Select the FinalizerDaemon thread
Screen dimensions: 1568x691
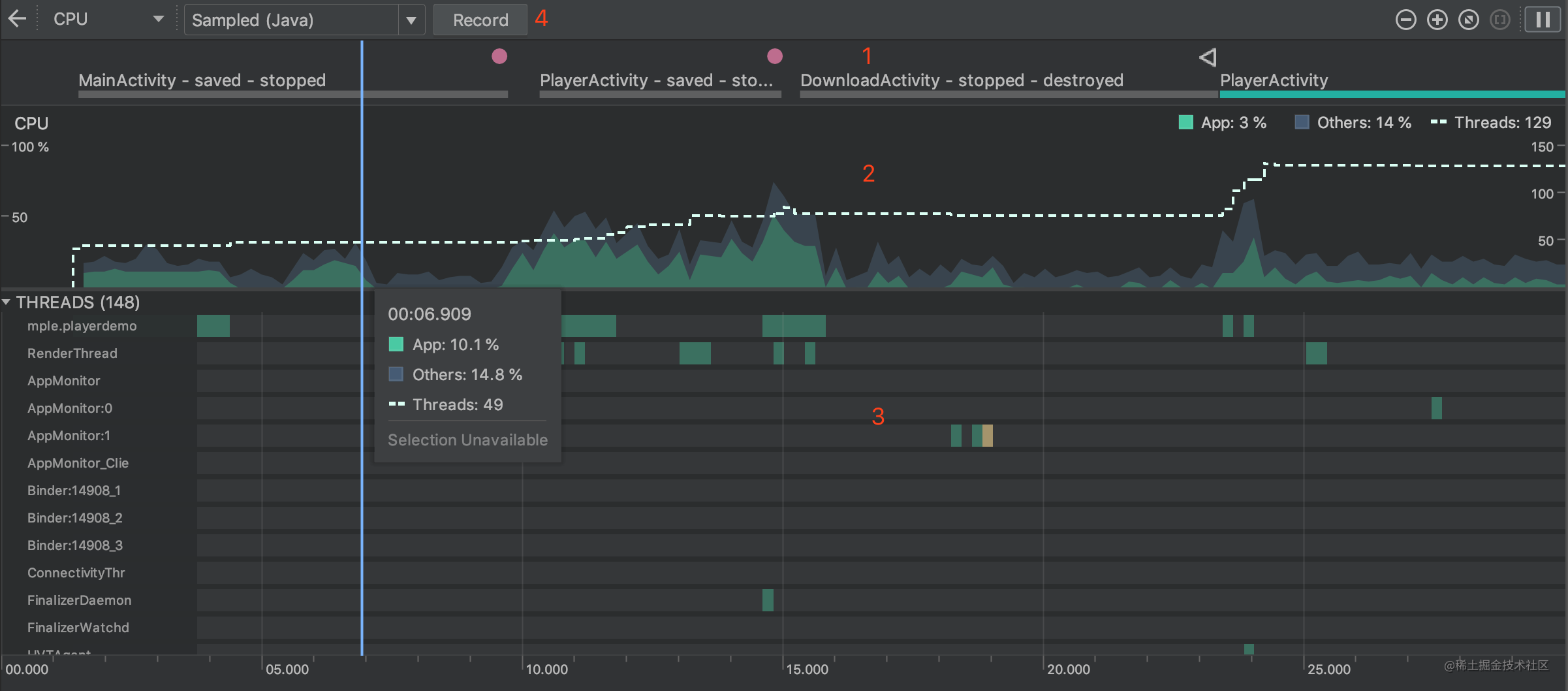coord(783,600)
